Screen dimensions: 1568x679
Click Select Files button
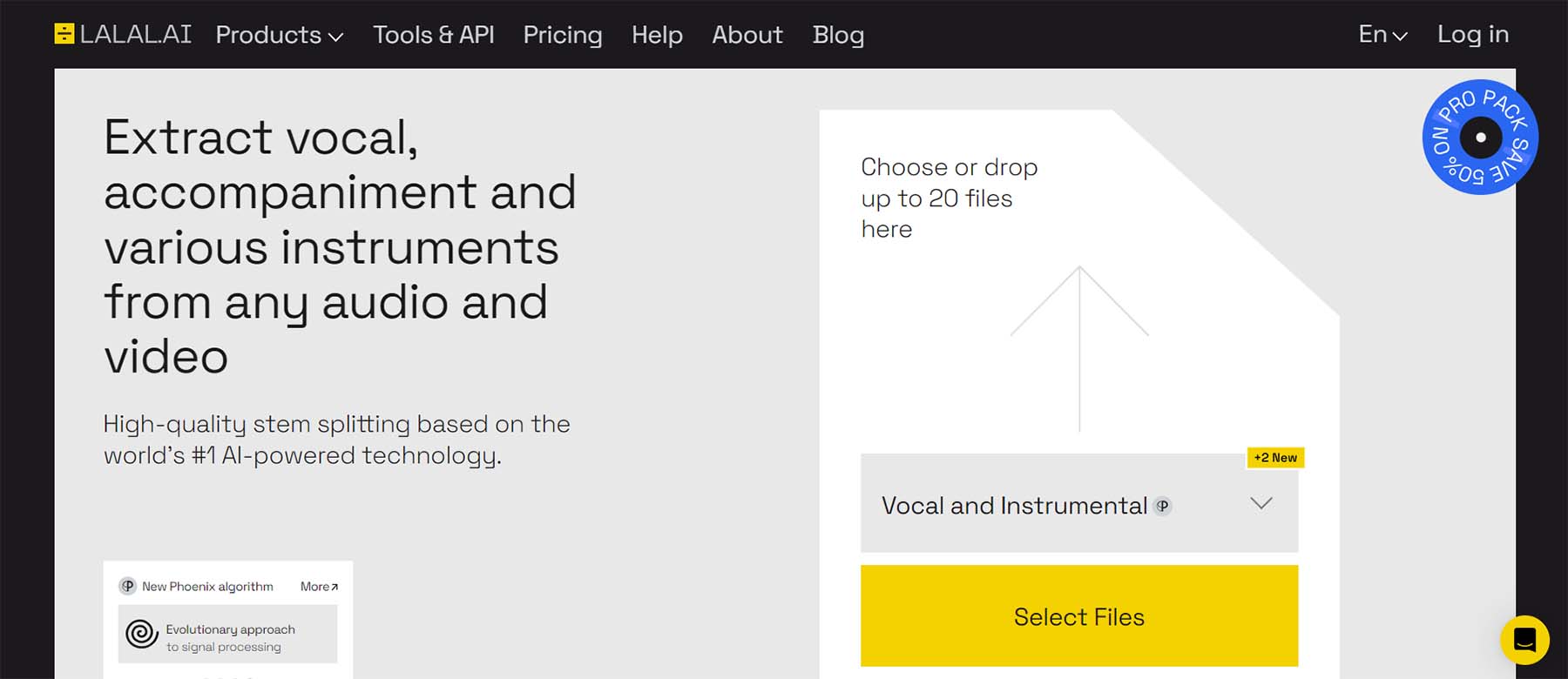click(1078, 616)
